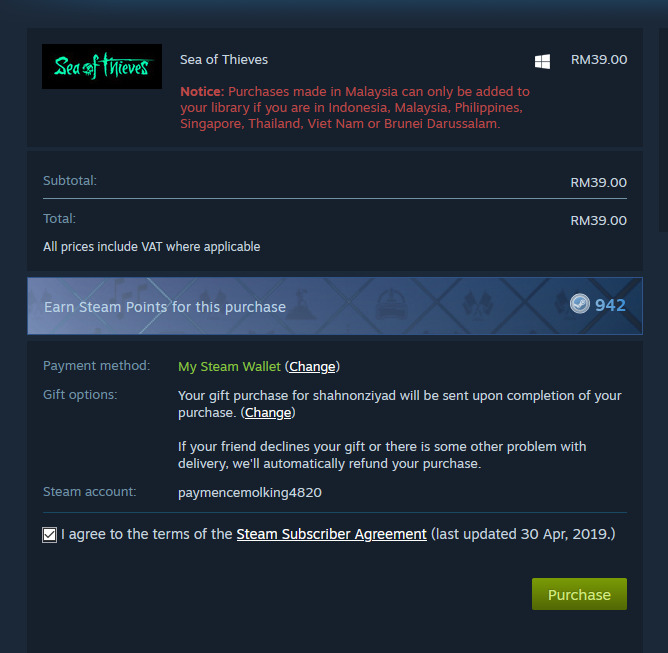
Task: Uncheck the Steam Subscriber Agreement checkbox
Action: click(49, 535)
